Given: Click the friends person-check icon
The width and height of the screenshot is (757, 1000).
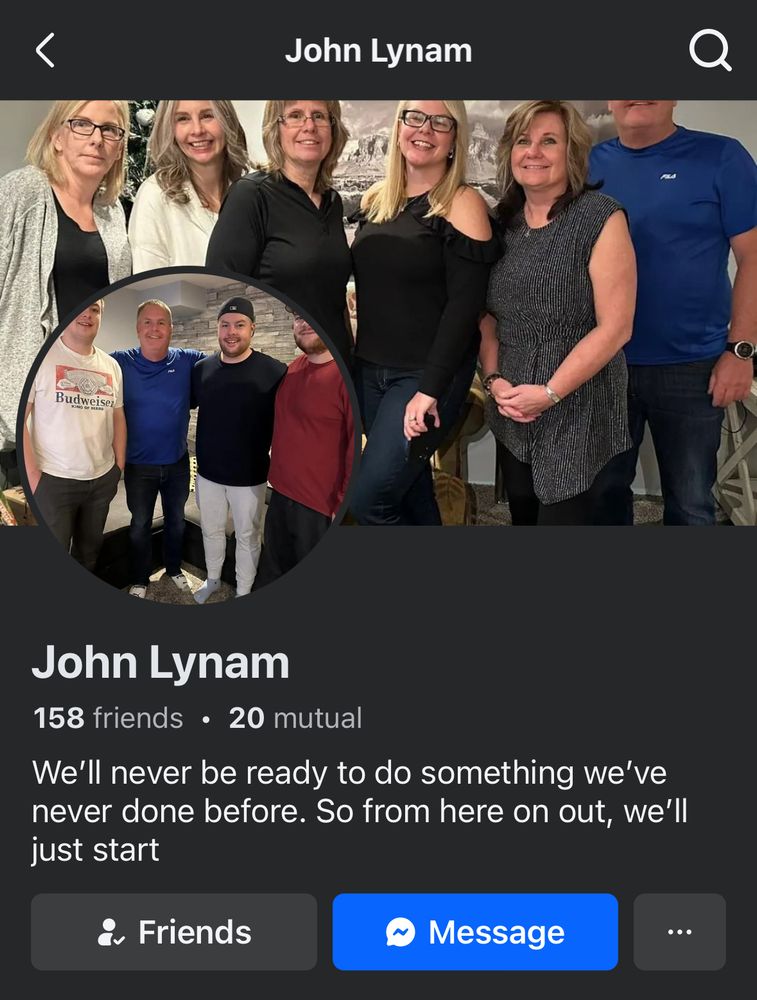Looking at the screenshot, I should [x=111, y=932].
